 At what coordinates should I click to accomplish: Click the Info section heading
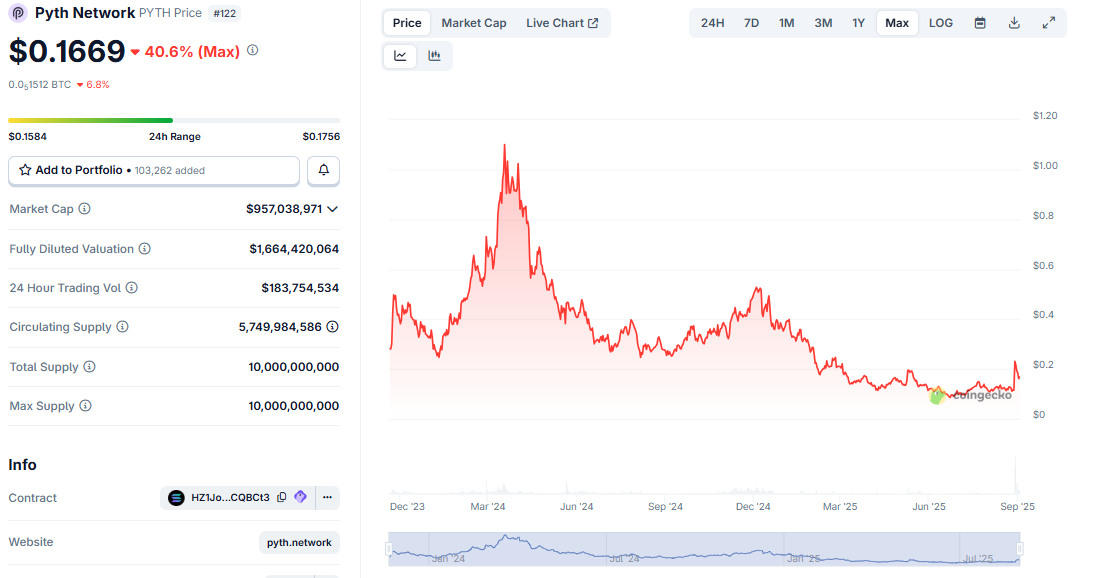[x=23, y=465]
